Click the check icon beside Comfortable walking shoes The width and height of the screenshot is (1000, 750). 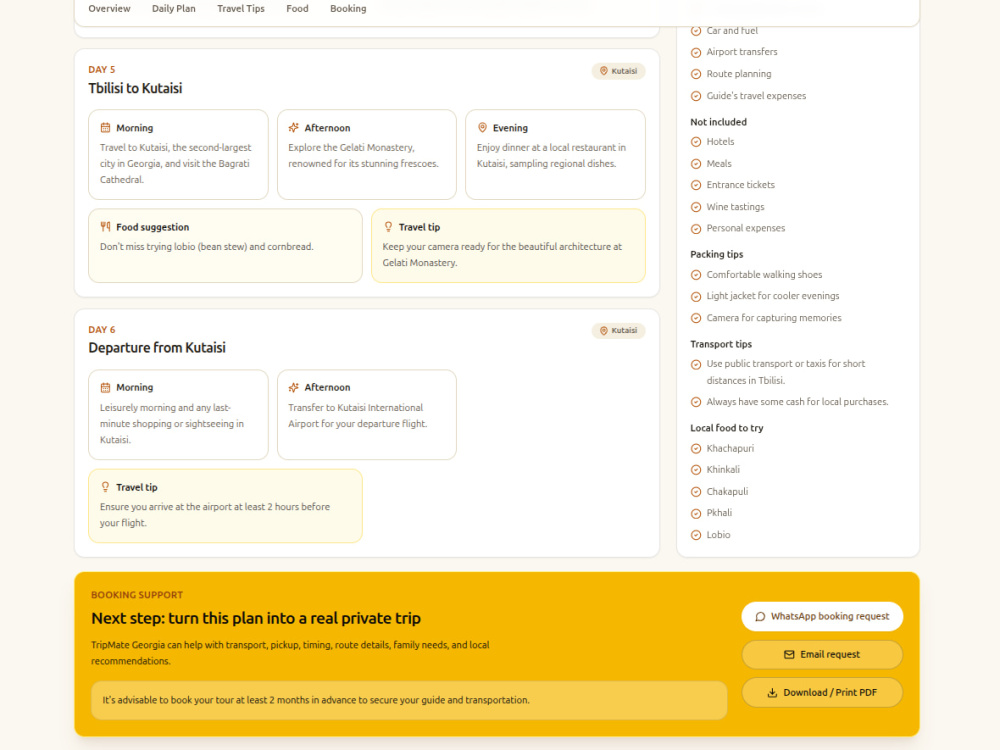click(696, 275)
